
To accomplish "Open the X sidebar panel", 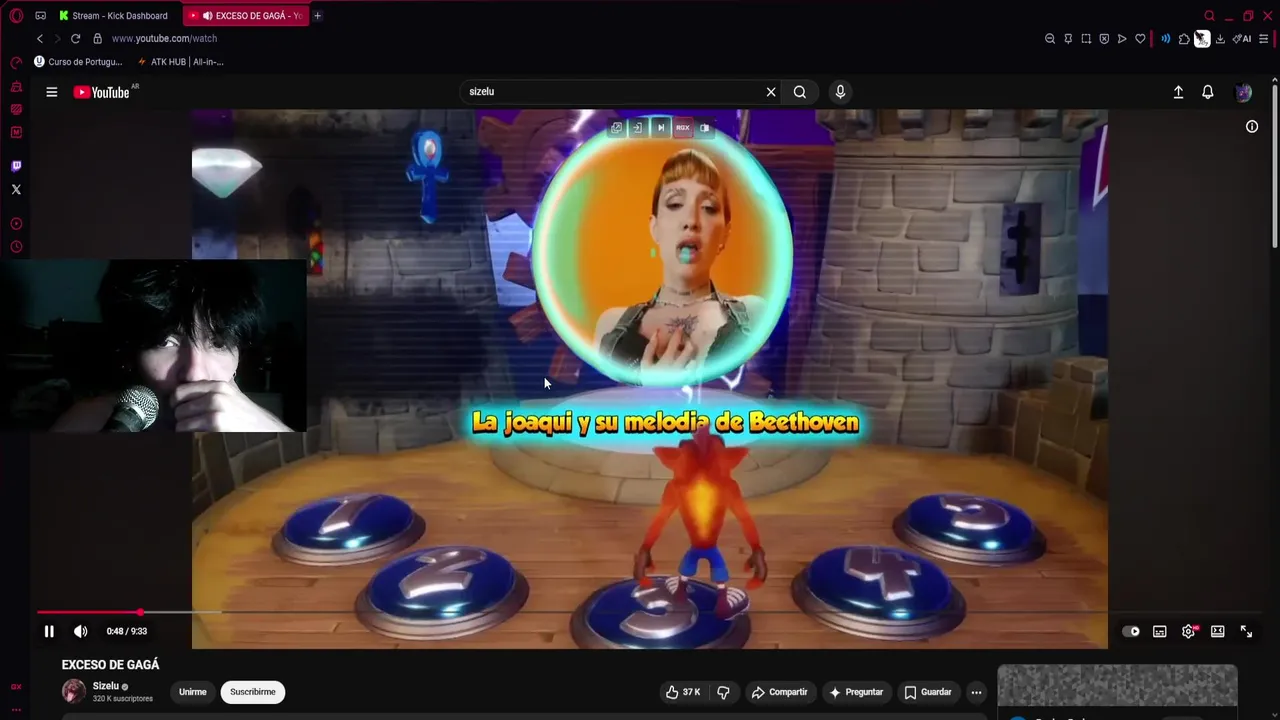I will point(16,189).
